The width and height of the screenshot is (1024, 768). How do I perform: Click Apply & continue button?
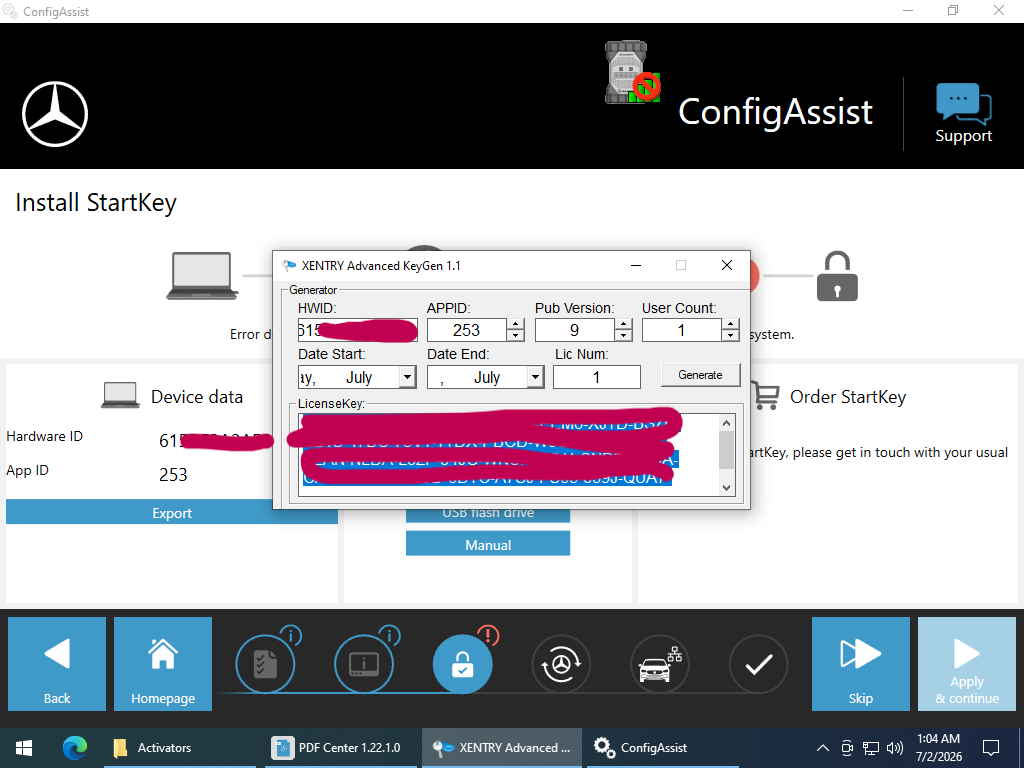pyautogui.click(x=967, y=664)
